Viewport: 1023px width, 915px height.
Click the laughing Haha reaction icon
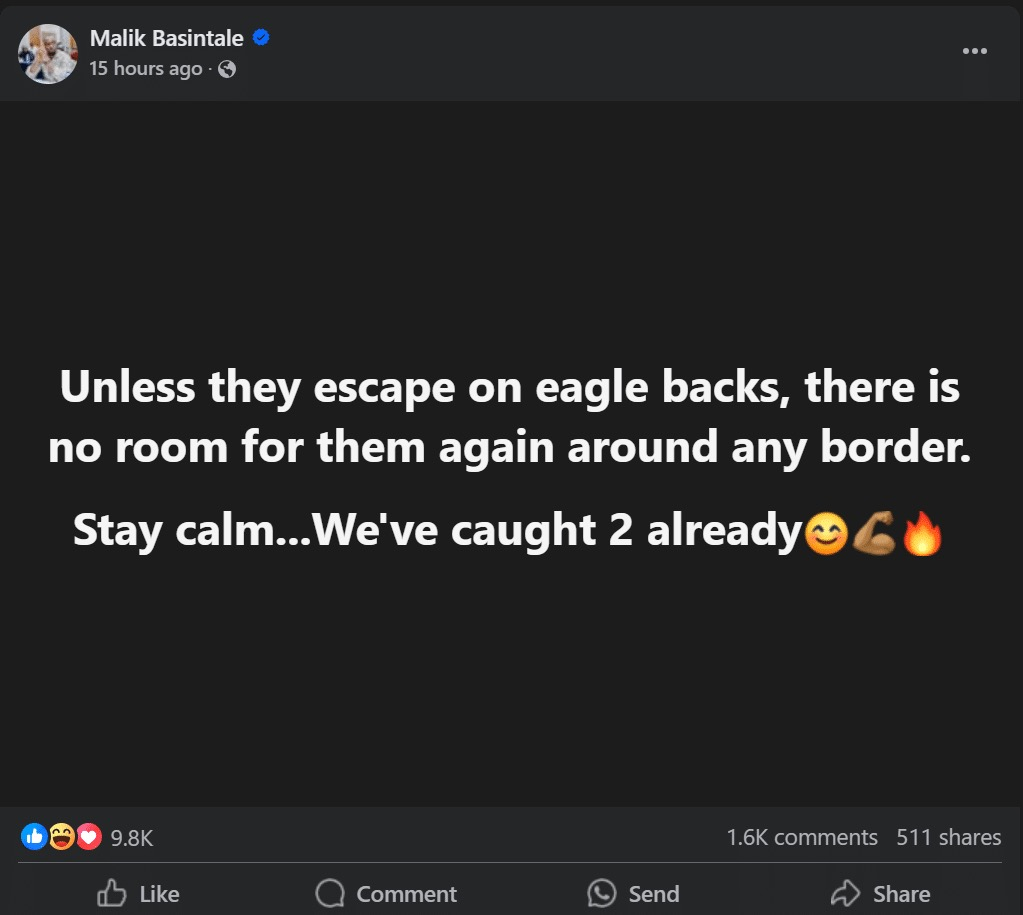(x=61, y=837)
